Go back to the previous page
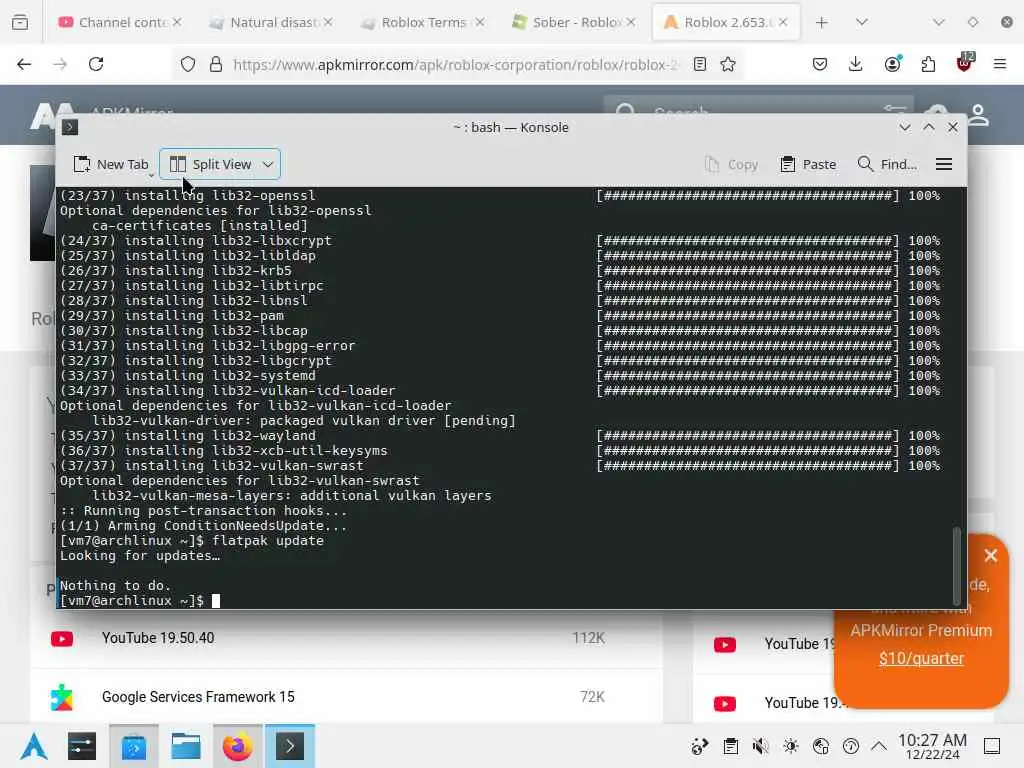The height and width of the screenshot is (768, 1024). click(x=24, y=64)
